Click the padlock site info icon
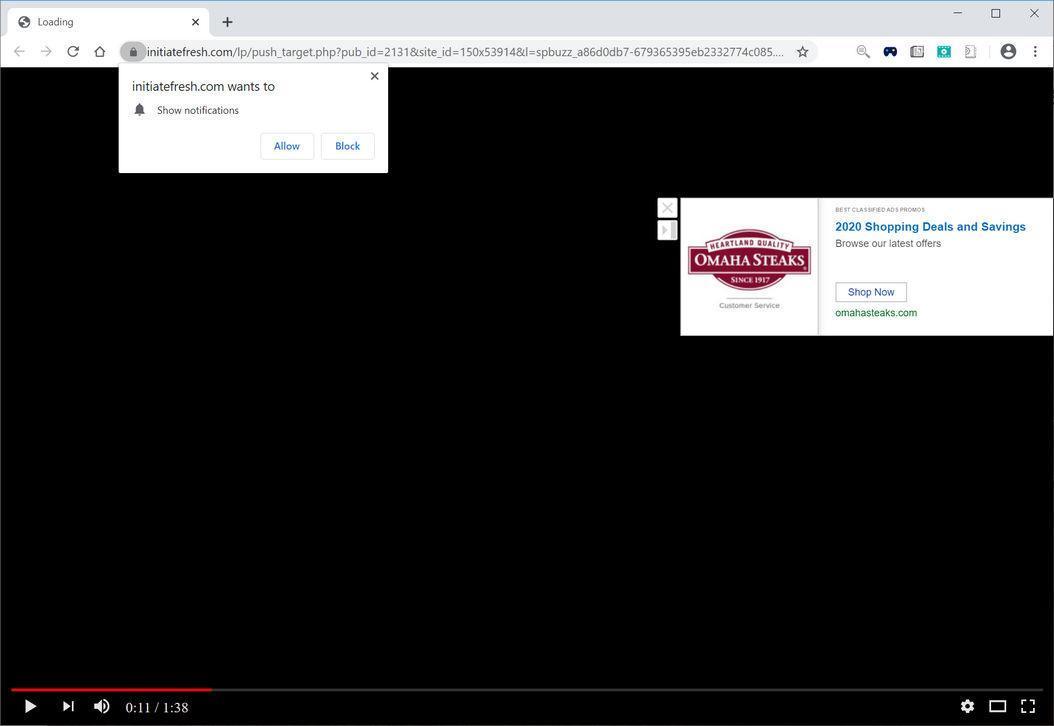Image resolution: width=1054 pixels, height=726 pixels. tap(133, 52)
